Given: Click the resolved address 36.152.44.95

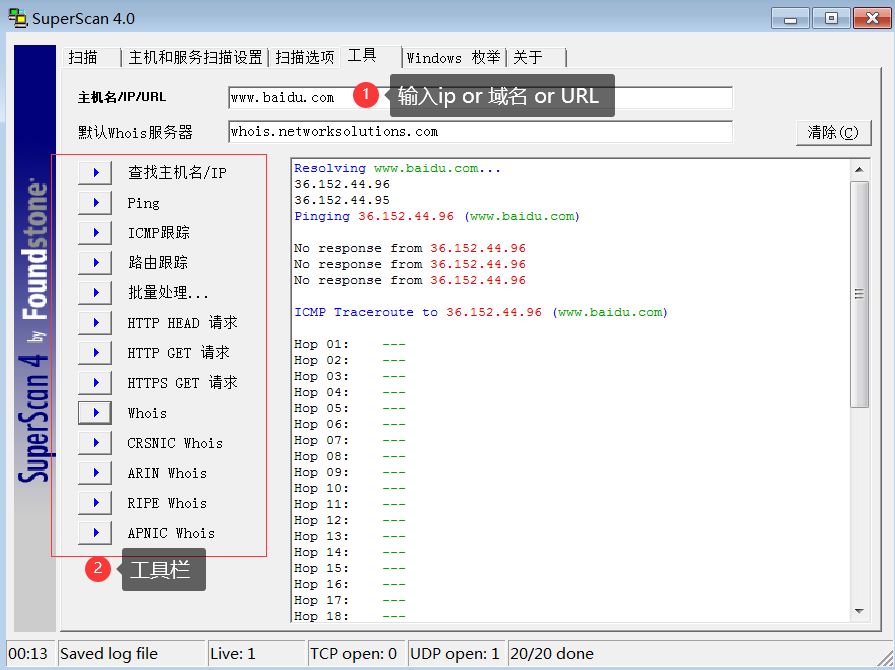Looking at the screenshot, I should point(342,200).
